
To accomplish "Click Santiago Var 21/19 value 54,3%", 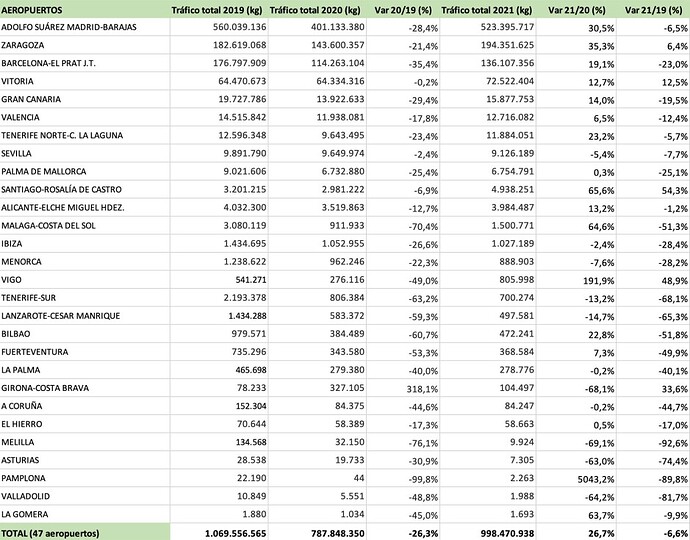I will (675, 191).
